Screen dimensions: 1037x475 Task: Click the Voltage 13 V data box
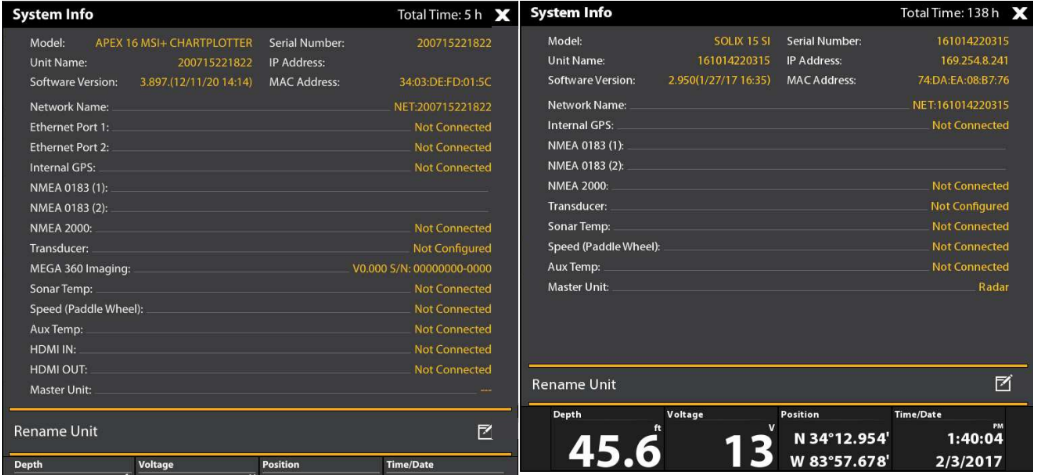pyautogui.click(x=721, y=440)
